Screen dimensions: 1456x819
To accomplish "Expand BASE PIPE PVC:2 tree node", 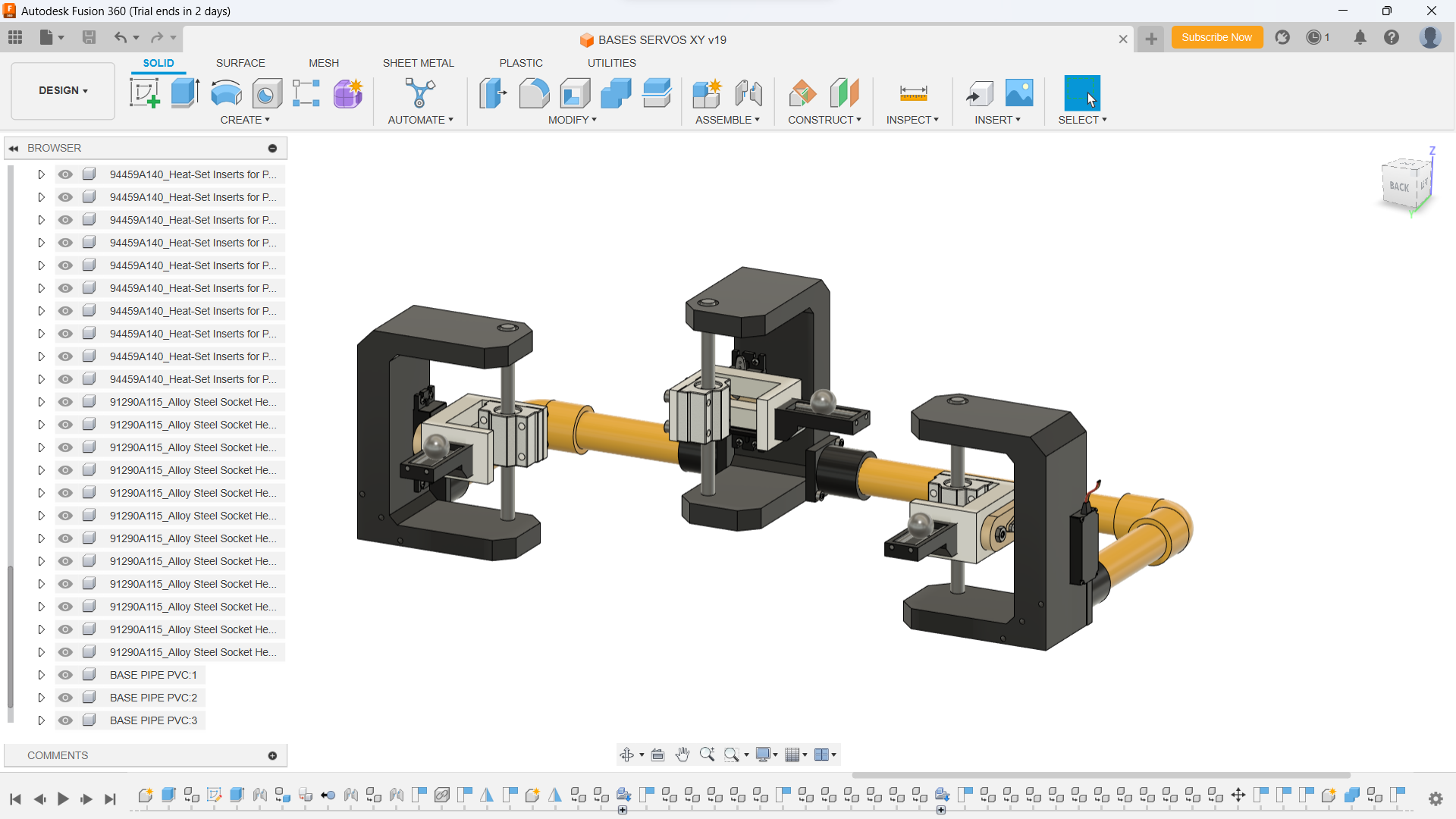I will coord(41,698).
